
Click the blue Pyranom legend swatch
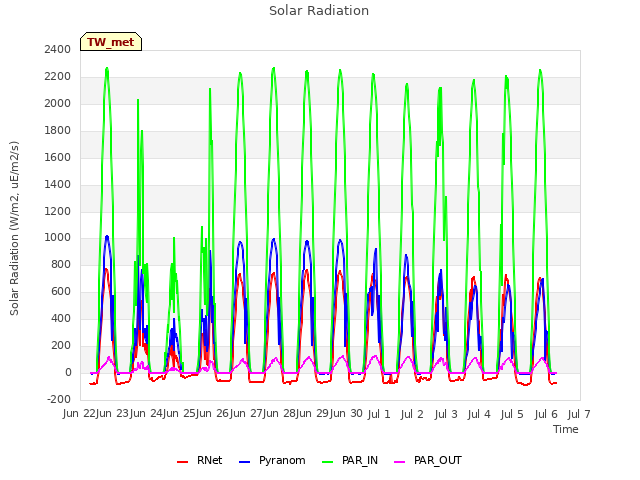coord(244,462)
